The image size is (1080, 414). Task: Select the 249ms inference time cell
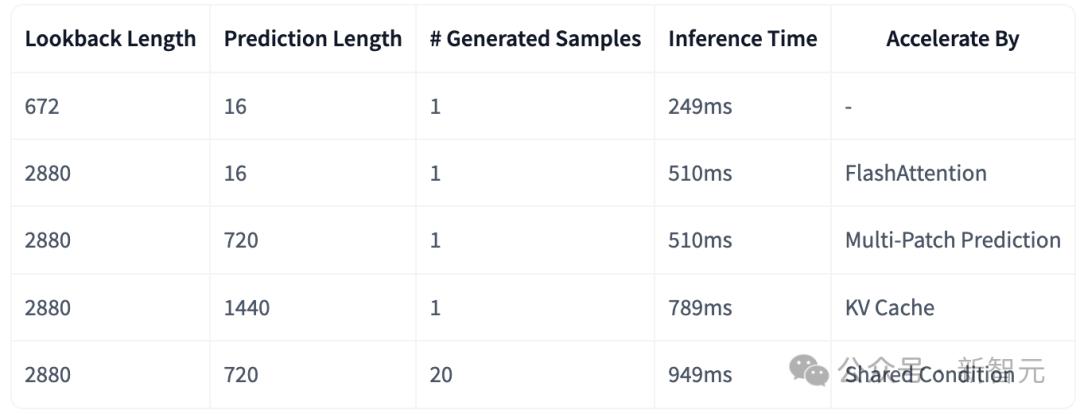(700, 106)
